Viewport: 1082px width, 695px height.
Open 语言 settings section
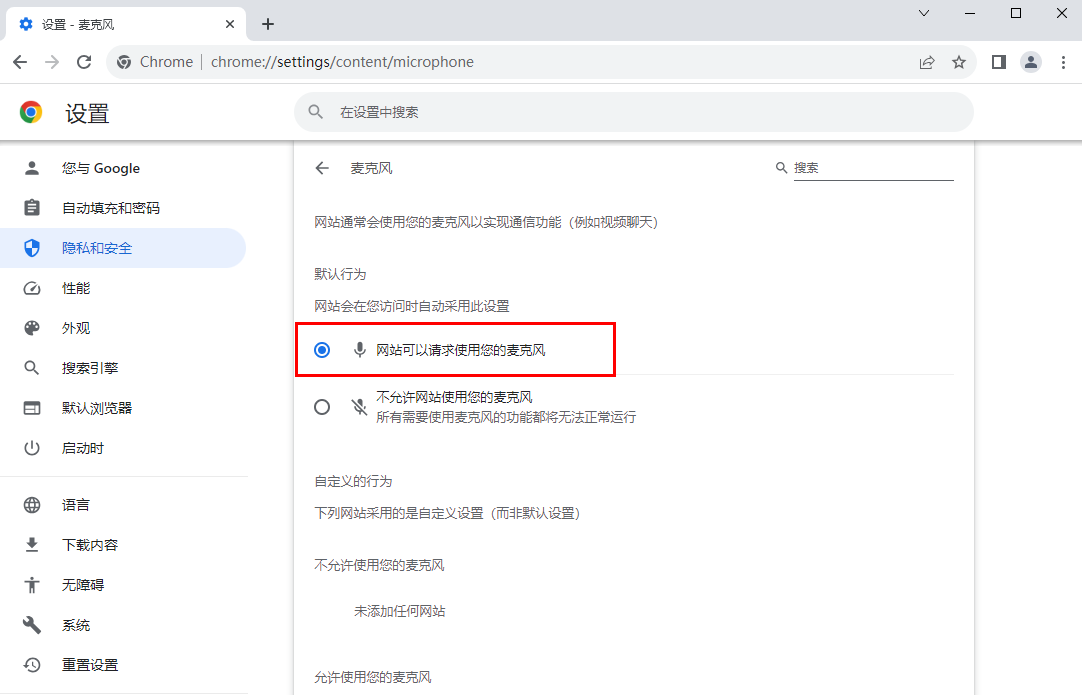pyautogui.click(x=123, y=505)
